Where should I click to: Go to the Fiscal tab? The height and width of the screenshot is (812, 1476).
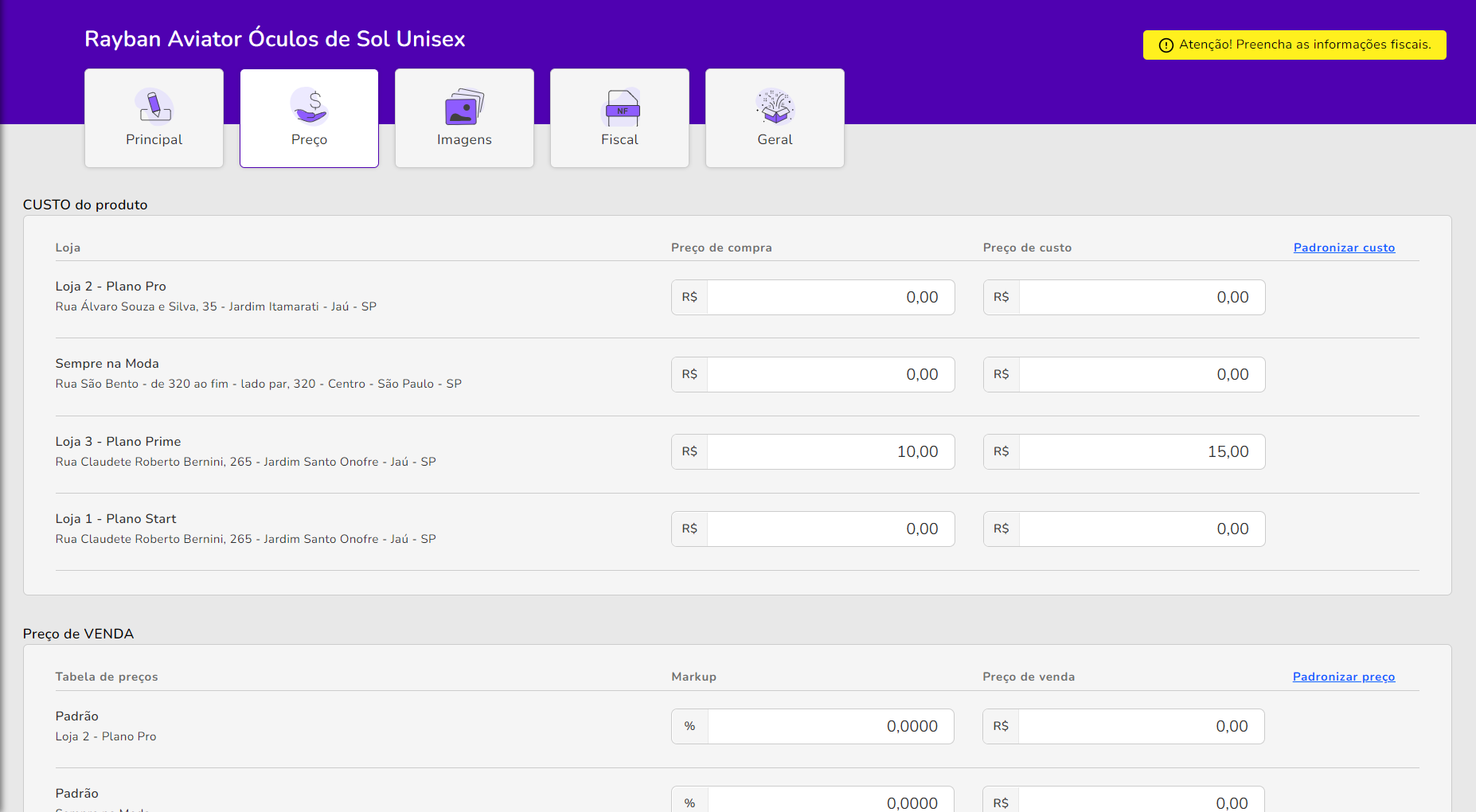point(619,118)
